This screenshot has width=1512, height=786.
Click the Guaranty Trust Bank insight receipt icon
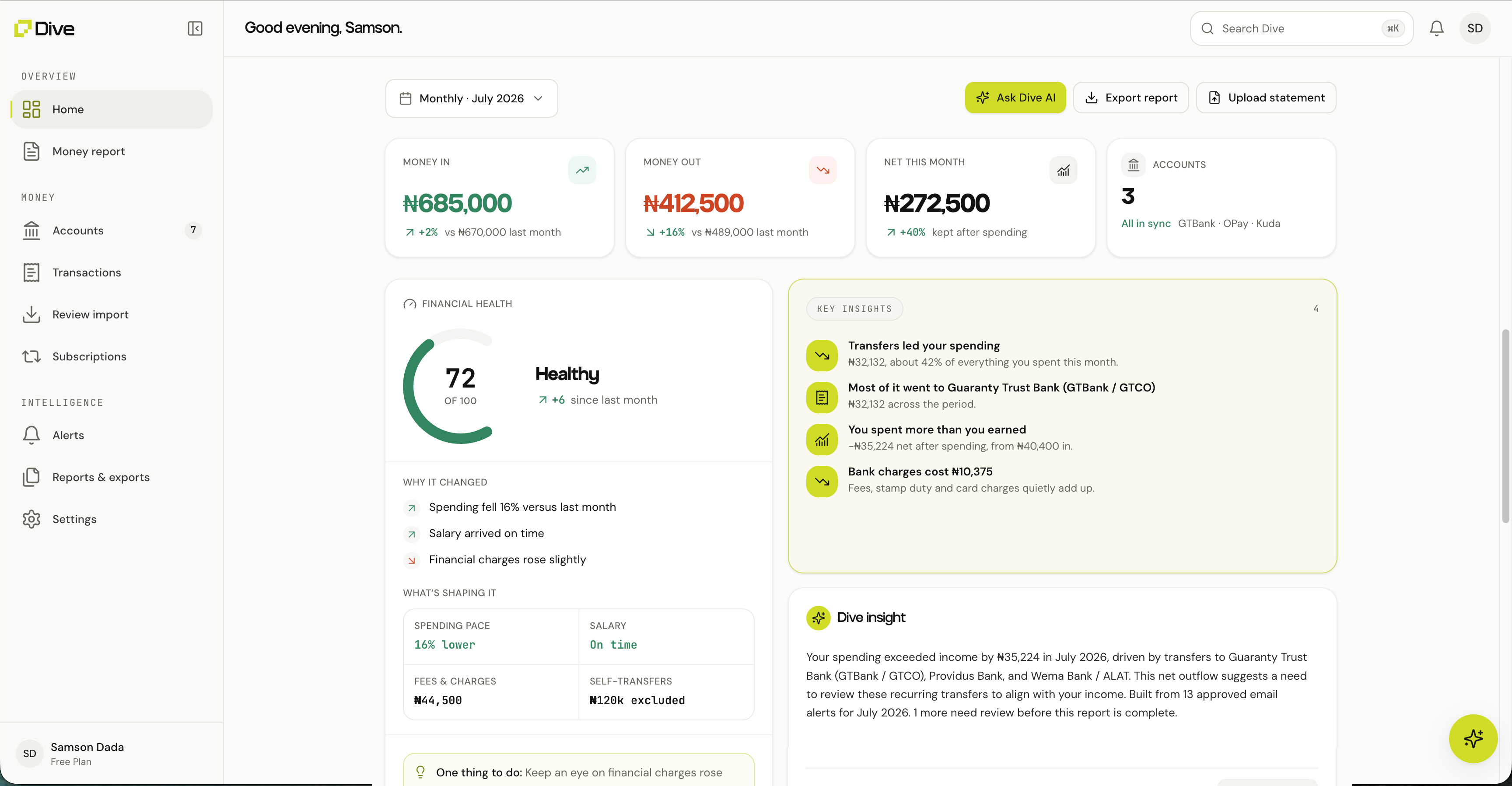pos(822,398)
